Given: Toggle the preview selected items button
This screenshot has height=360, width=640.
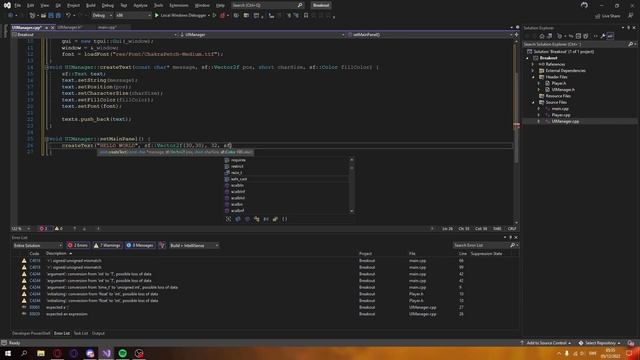Looking at the screenshot, I should click(x=610, y=36).
